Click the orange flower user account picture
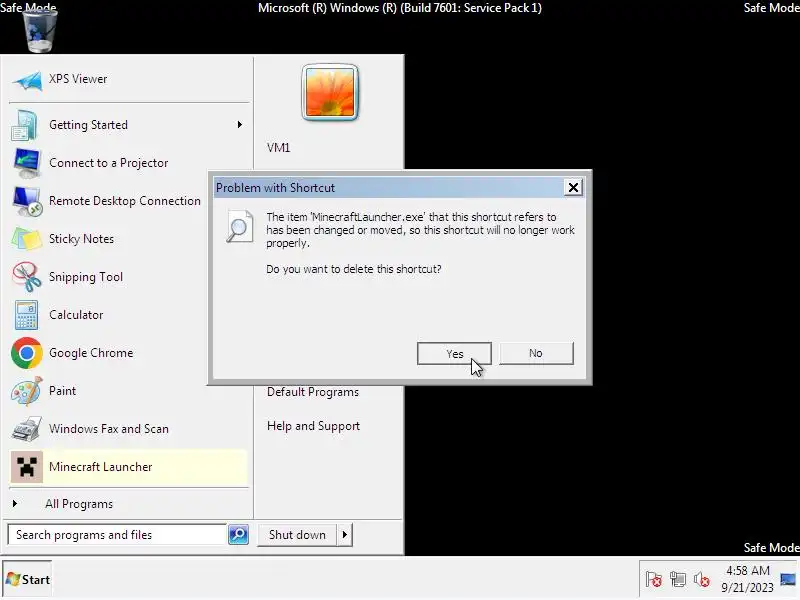 pos(330,92)
